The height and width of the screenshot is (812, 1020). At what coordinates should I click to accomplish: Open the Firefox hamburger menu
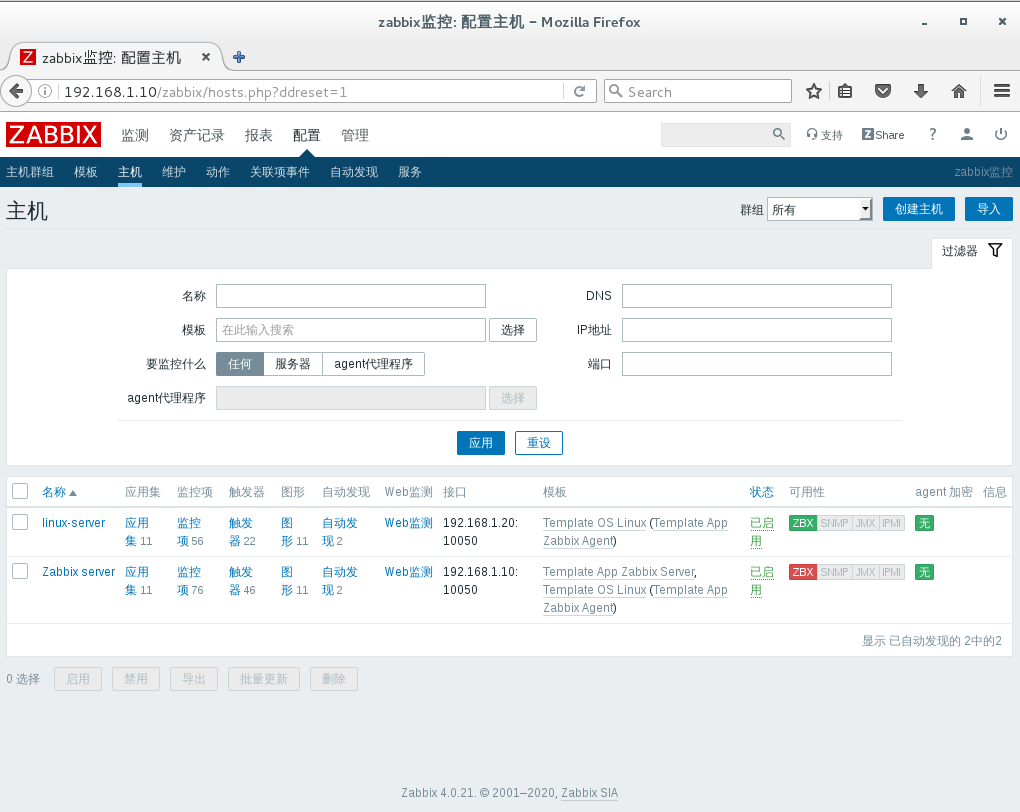pyautogui.click(x=1002, y=91)
